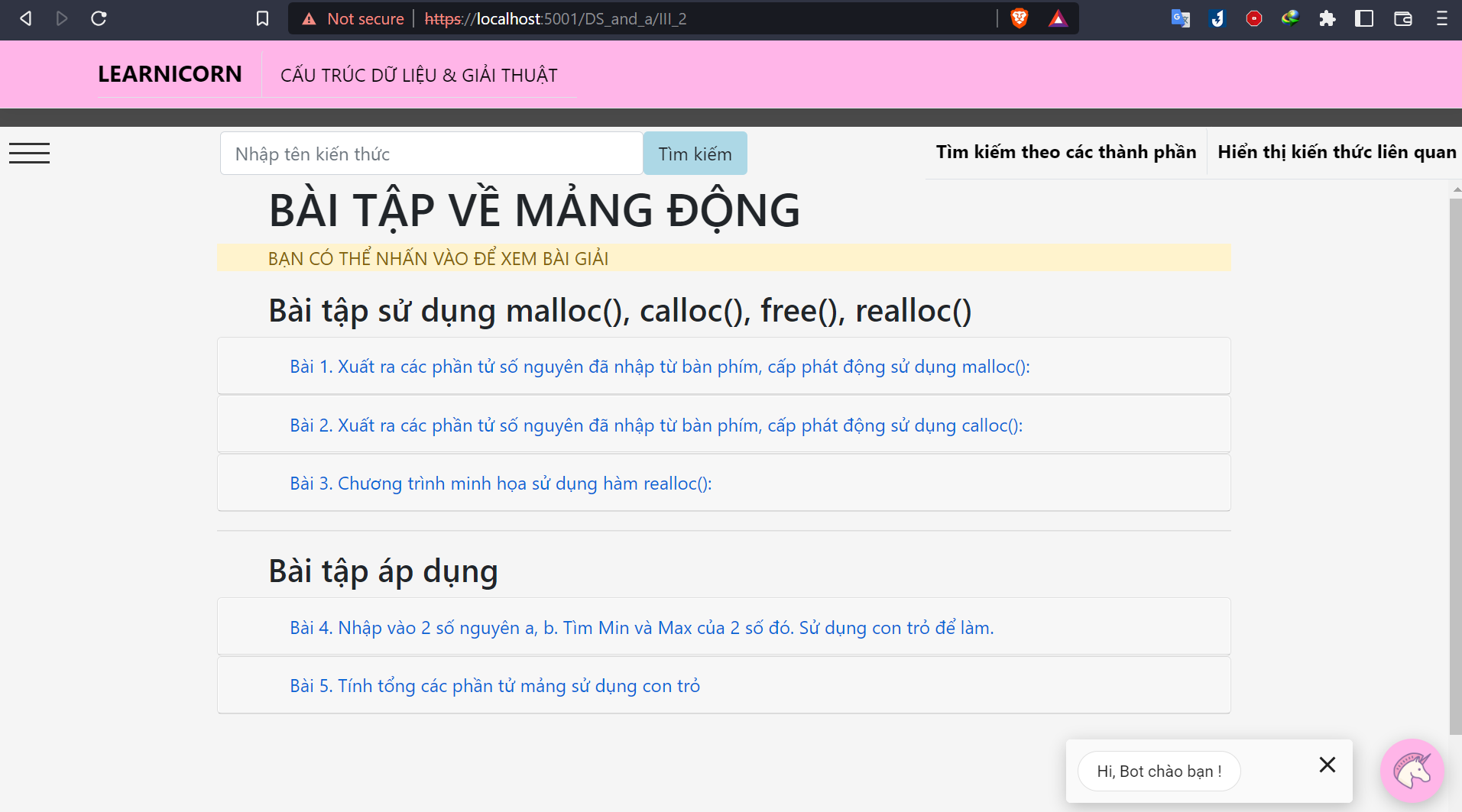The width and height of the screenshot is (1462, 812).
Task: Open the Brave Wallet icon
Action: coord(1403,18)
